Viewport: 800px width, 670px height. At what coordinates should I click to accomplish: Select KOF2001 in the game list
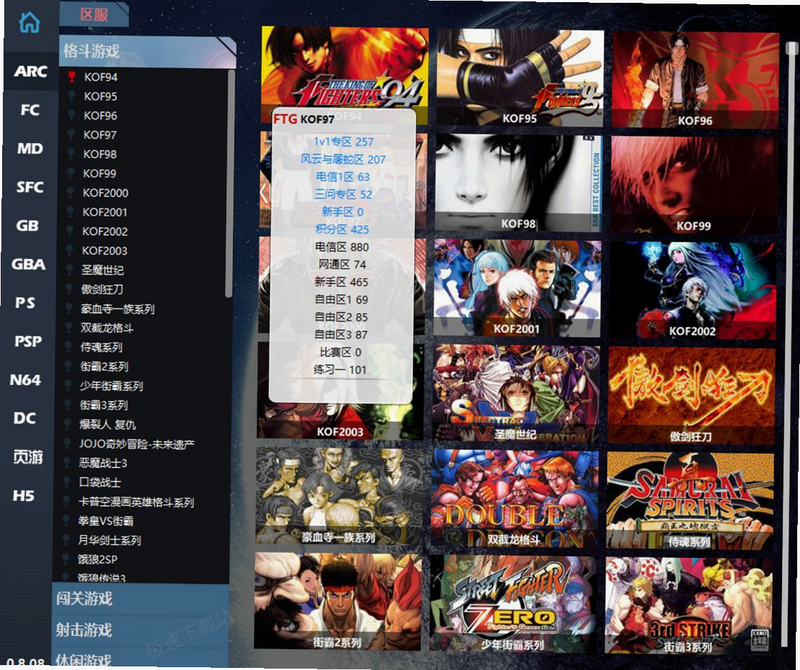coord(105,212)
